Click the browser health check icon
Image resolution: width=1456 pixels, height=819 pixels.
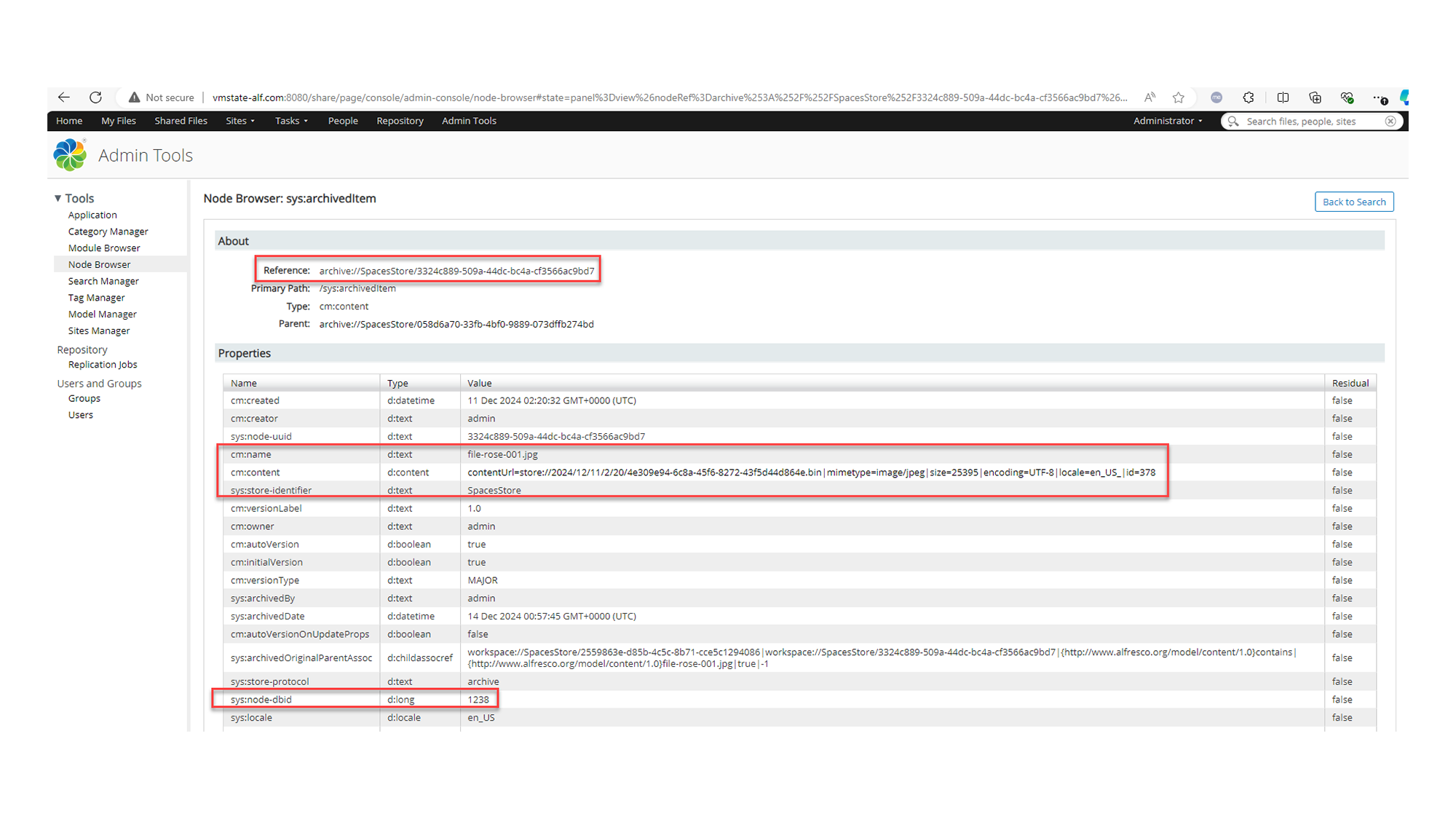[x=1347, y=97]
